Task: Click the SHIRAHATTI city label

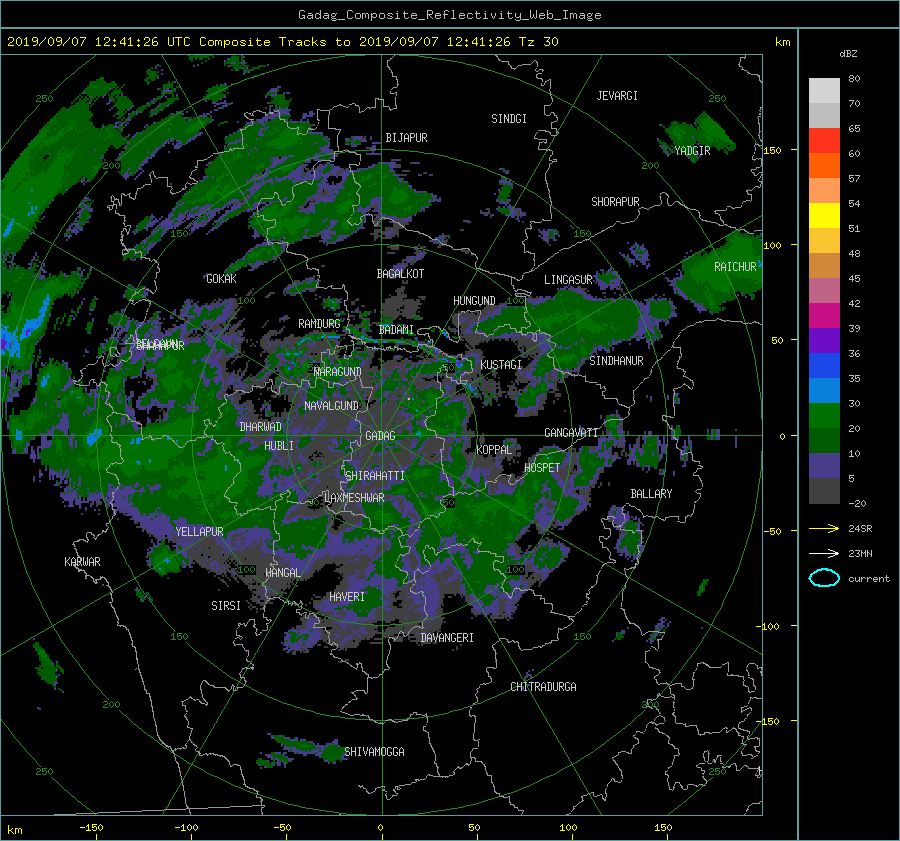Action: coord(375,476)
